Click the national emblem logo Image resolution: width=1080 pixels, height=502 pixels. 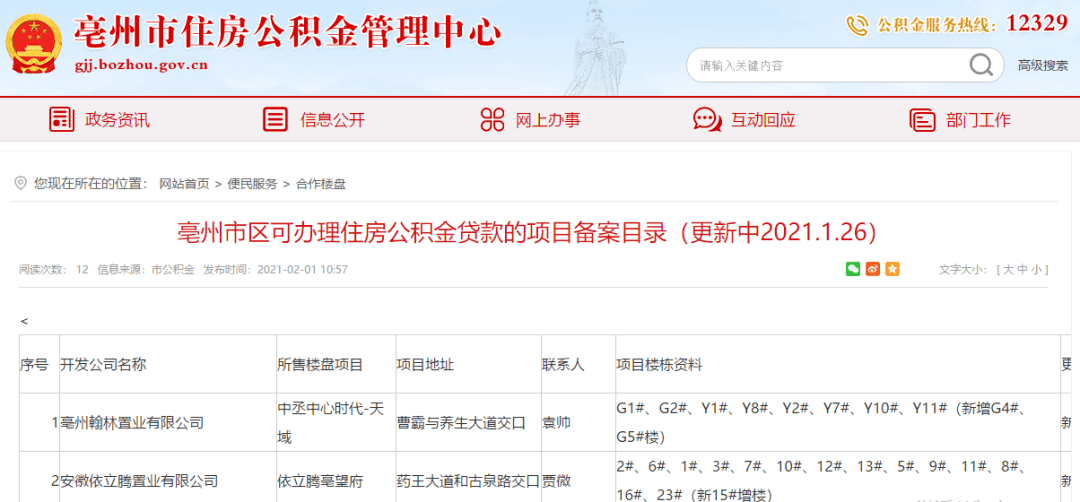point(34,44)
